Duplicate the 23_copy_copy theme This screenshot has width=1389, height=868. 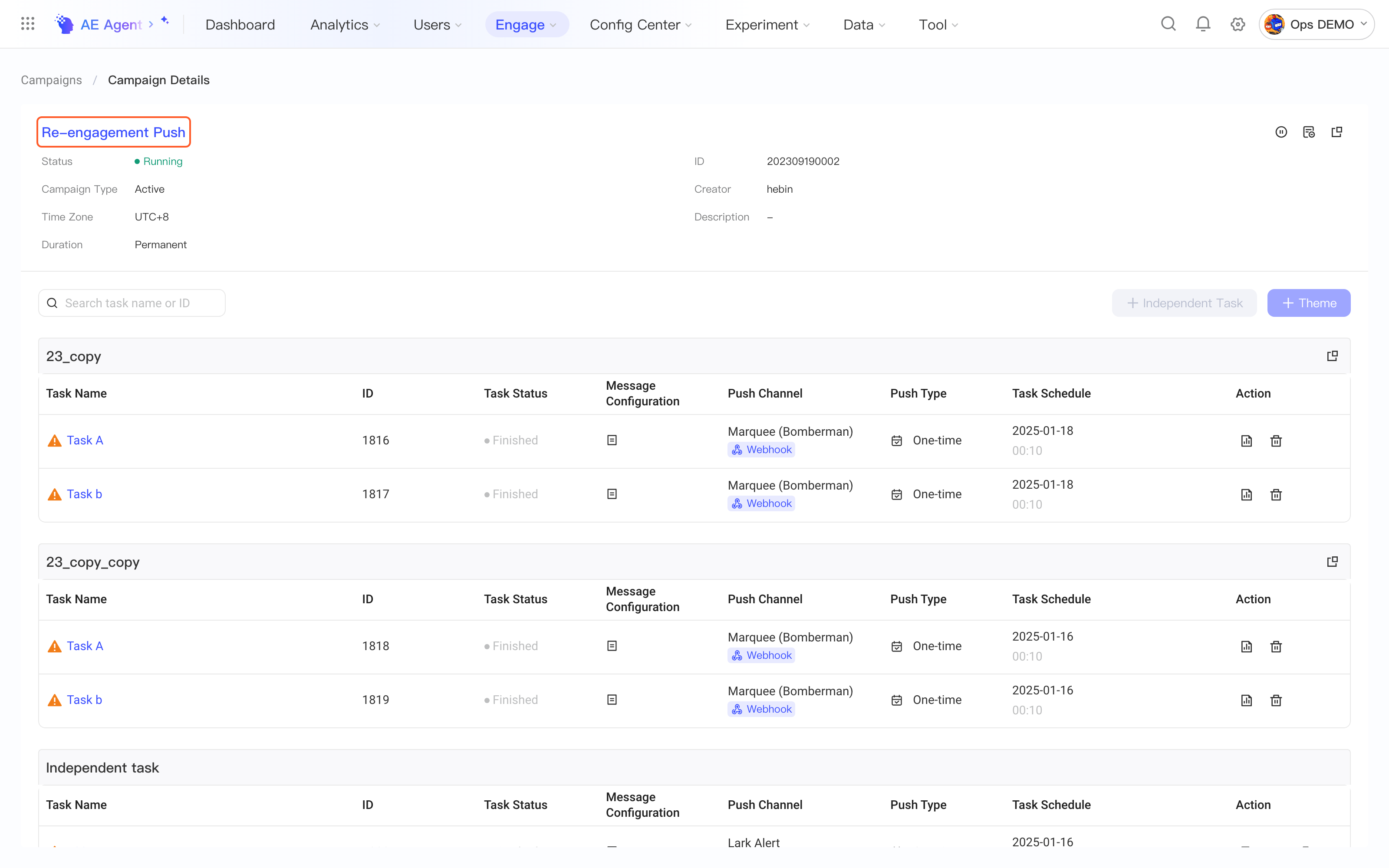[x=1332, y=562]
